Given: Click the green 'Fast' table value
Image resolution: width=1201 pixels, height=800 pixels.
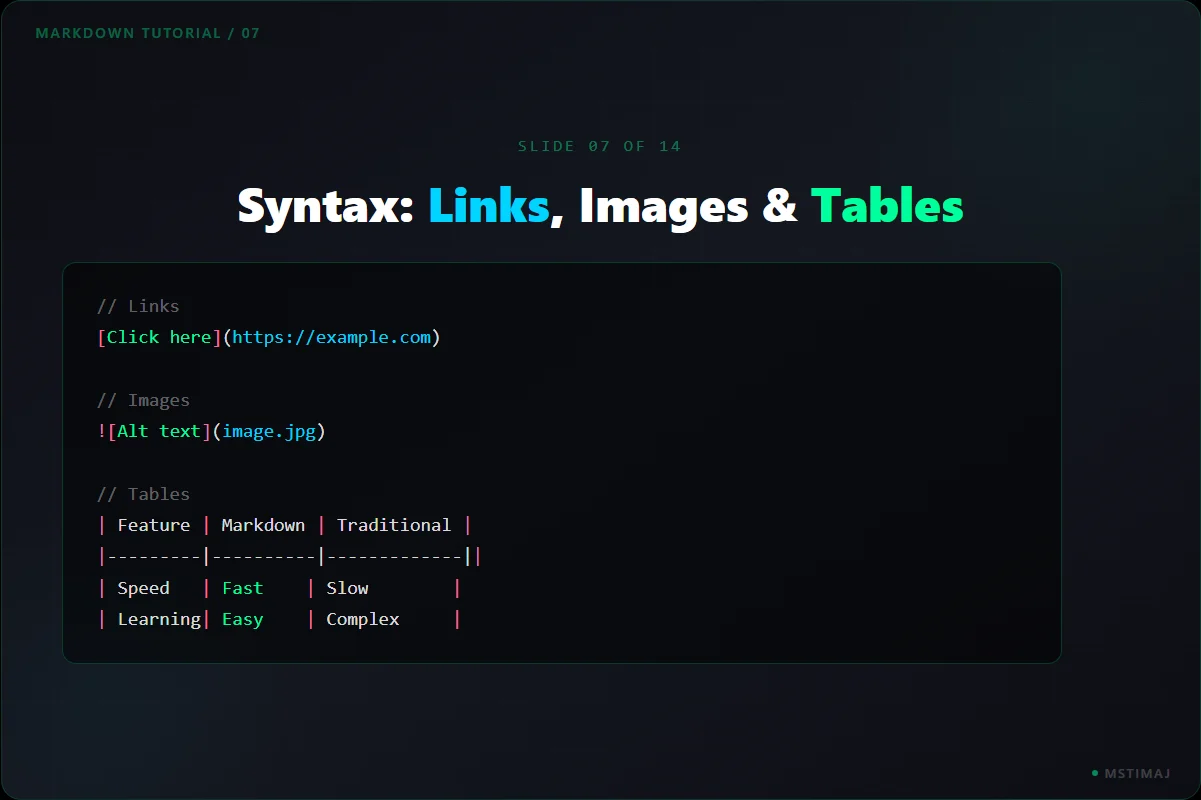Looking at the screenshot, I should pos(243,588).
